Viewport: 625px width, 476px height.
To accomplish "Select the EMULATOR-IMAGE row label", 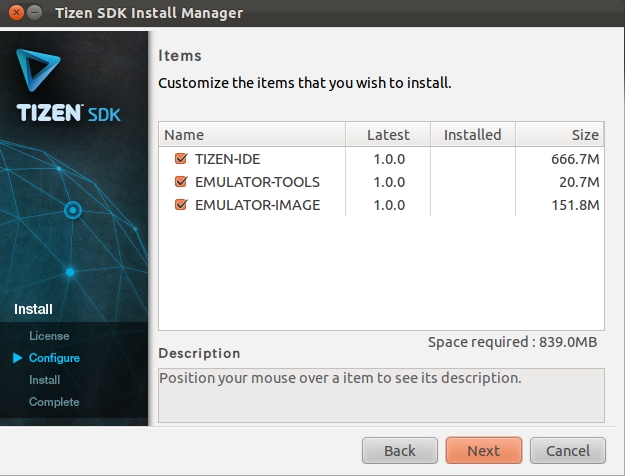I will pyautogui.click(x=257, y=205).
